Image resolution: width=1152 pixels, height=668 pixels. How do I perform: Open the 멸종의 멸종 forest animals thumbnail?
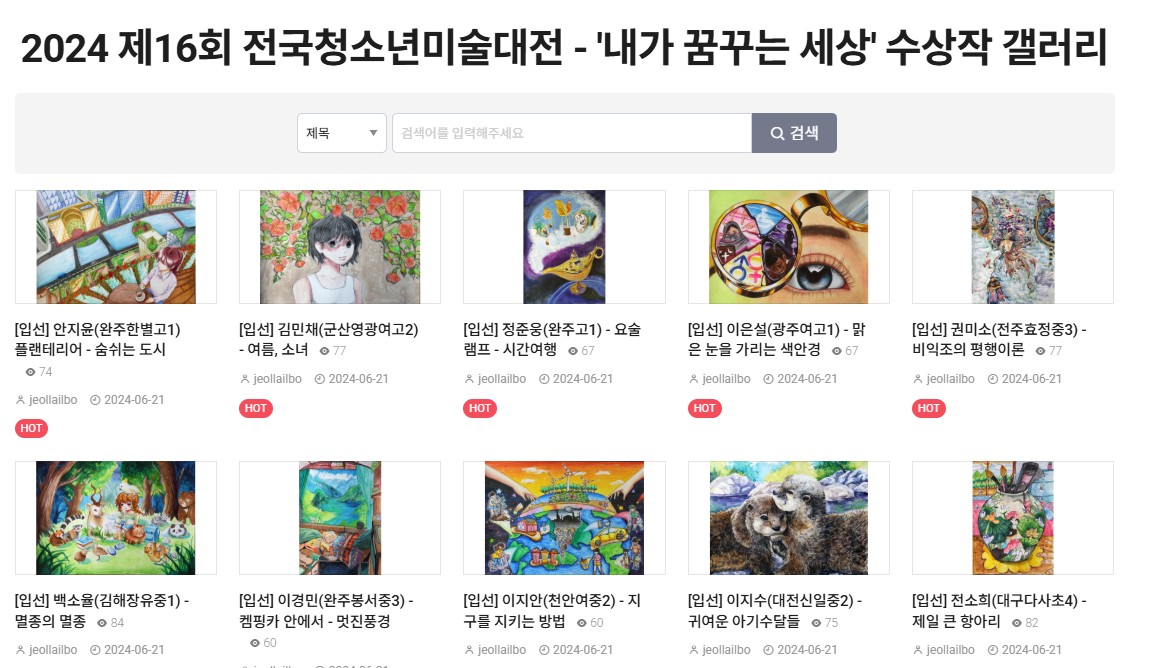pyautogui.click(x=115, y=518)
